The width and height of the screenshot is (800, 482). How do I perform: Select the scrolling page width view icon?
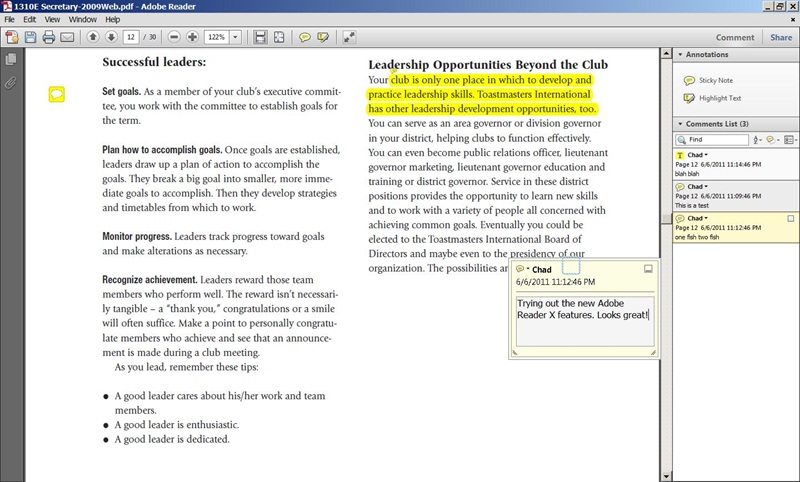tap(261, 37)
